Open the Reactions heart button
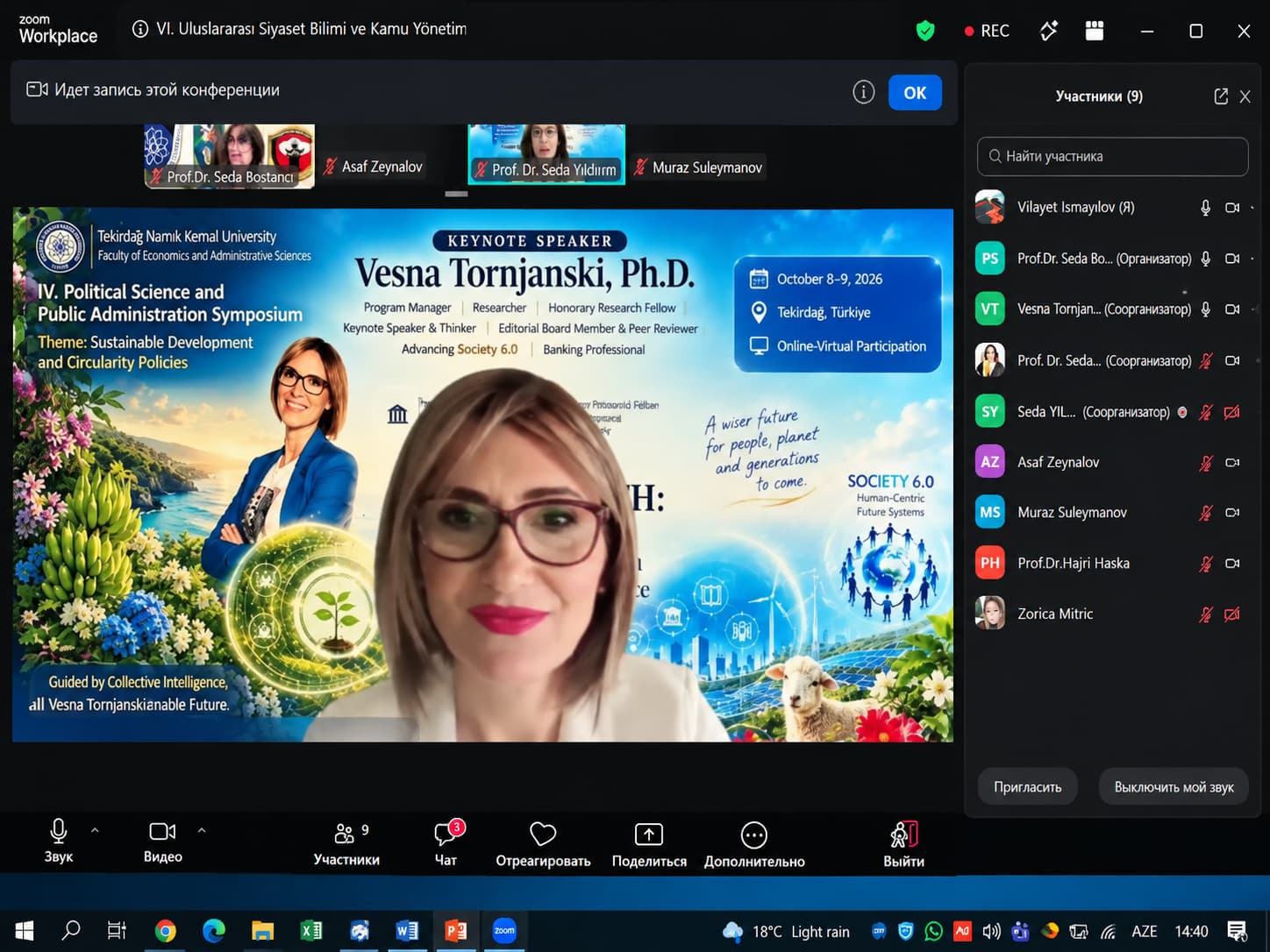 click(543, 843)
